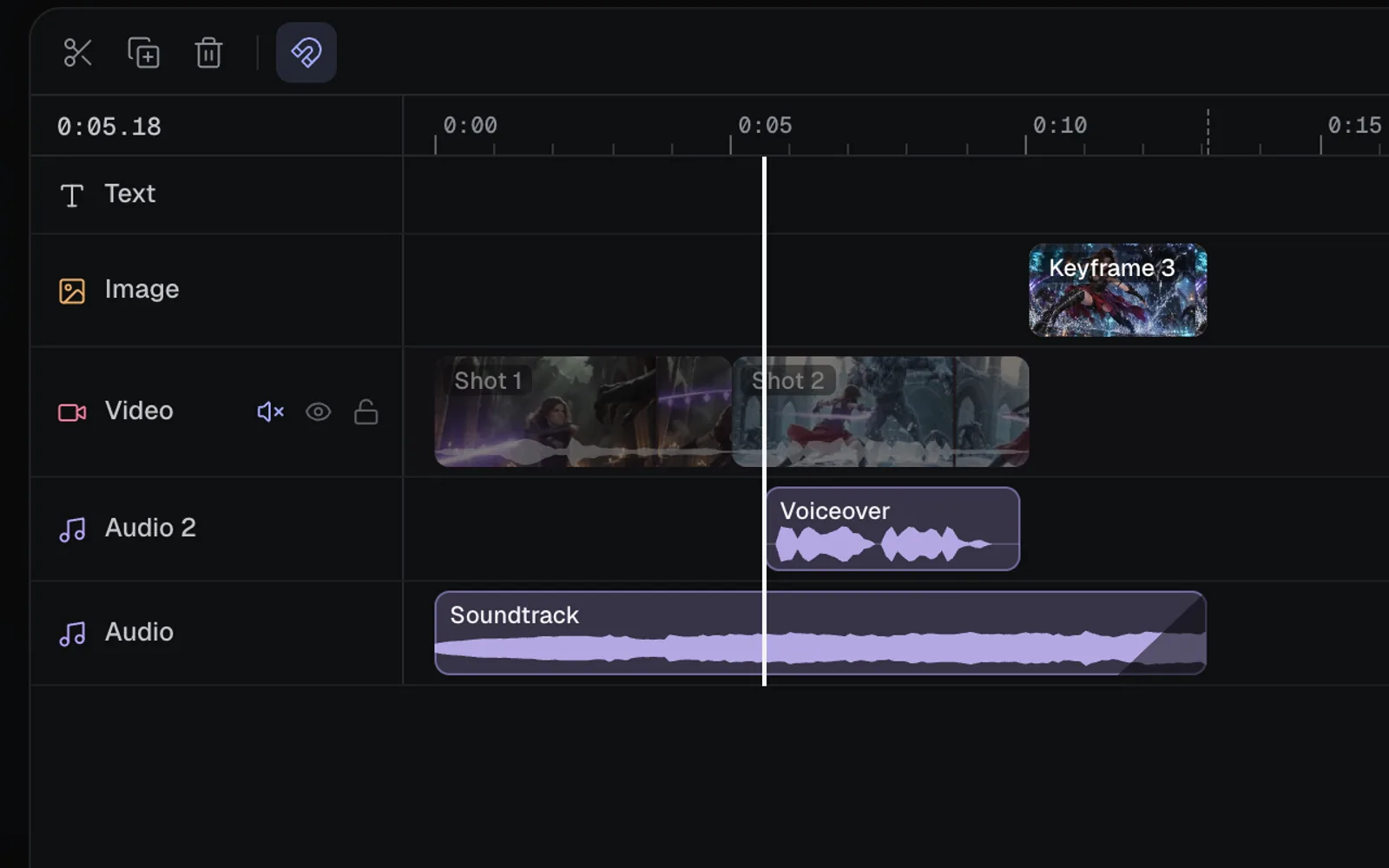Select the Text track label

(x=130, y=194)
